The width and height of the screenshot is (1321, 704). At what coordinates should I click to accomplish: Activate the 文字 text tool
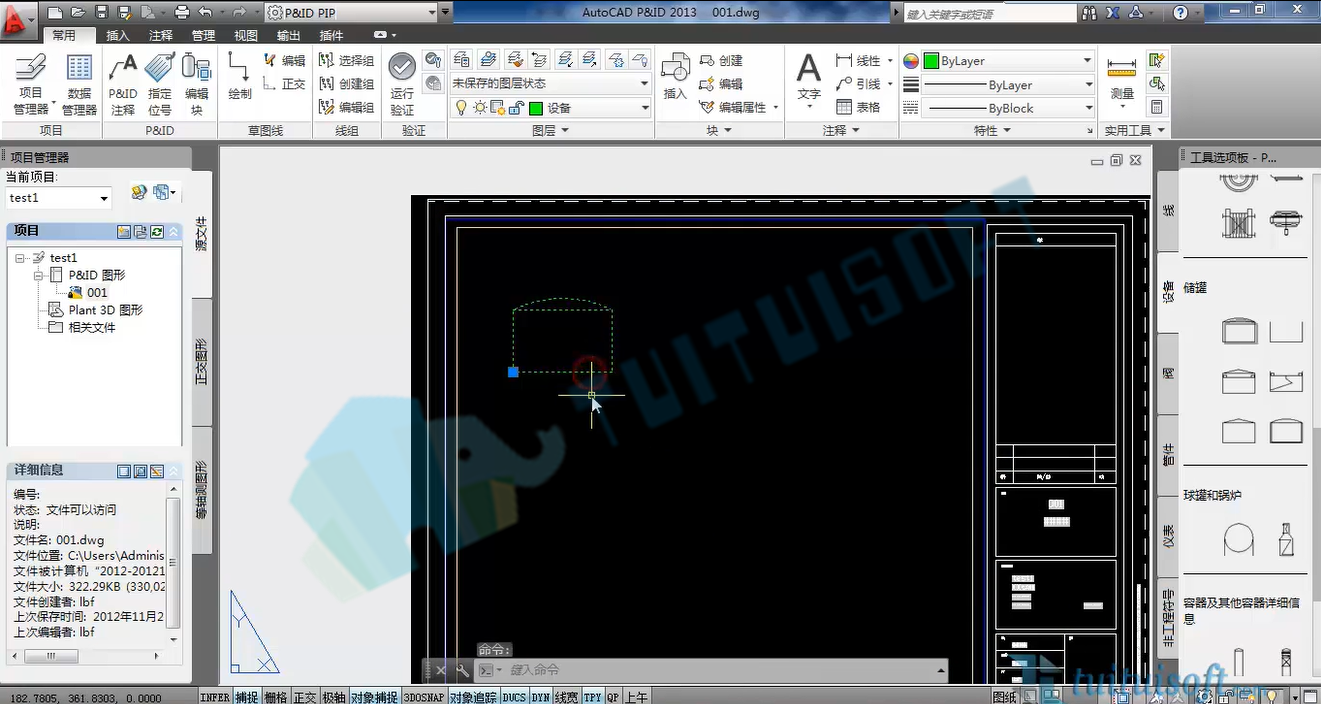click(809, 78)
